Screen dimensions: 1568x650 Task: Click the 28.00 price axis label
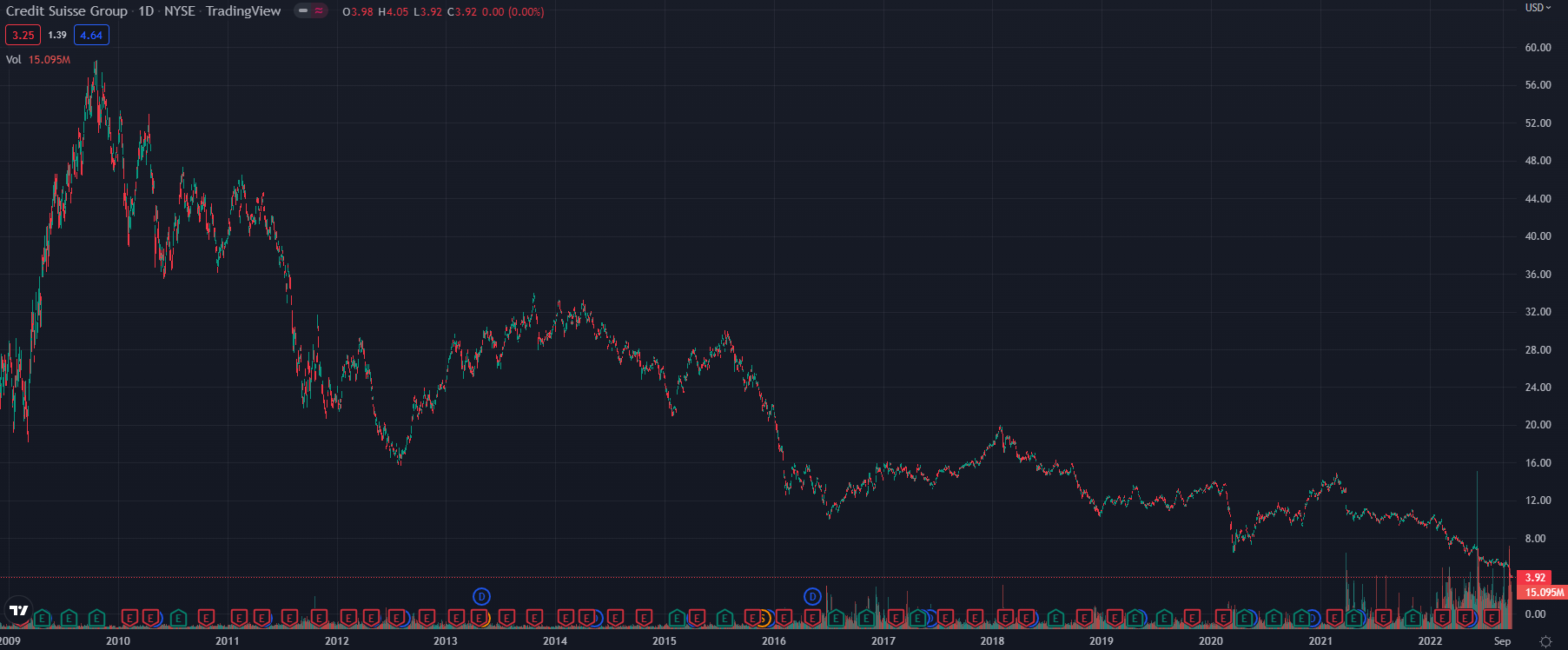[x=1538, y=350]
